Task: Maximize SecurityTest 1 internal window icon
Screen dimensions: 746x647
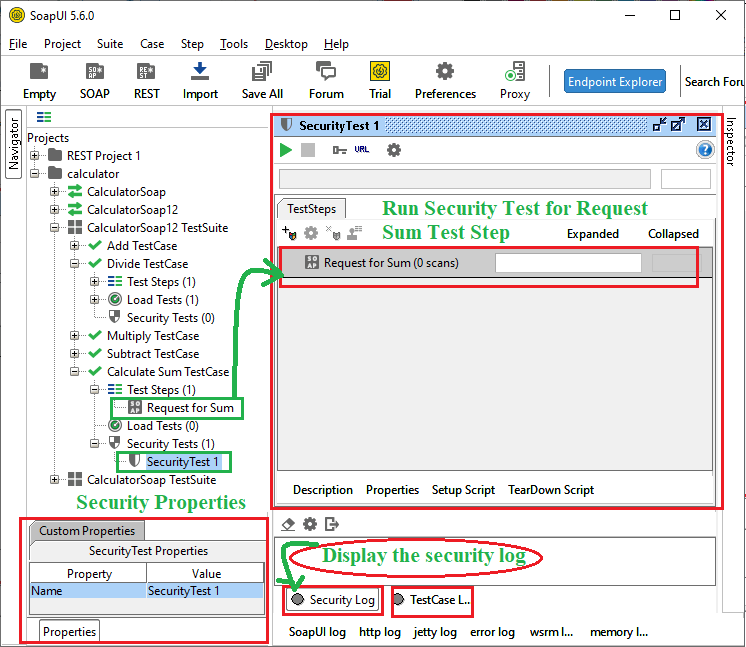Action: [678, 125]
